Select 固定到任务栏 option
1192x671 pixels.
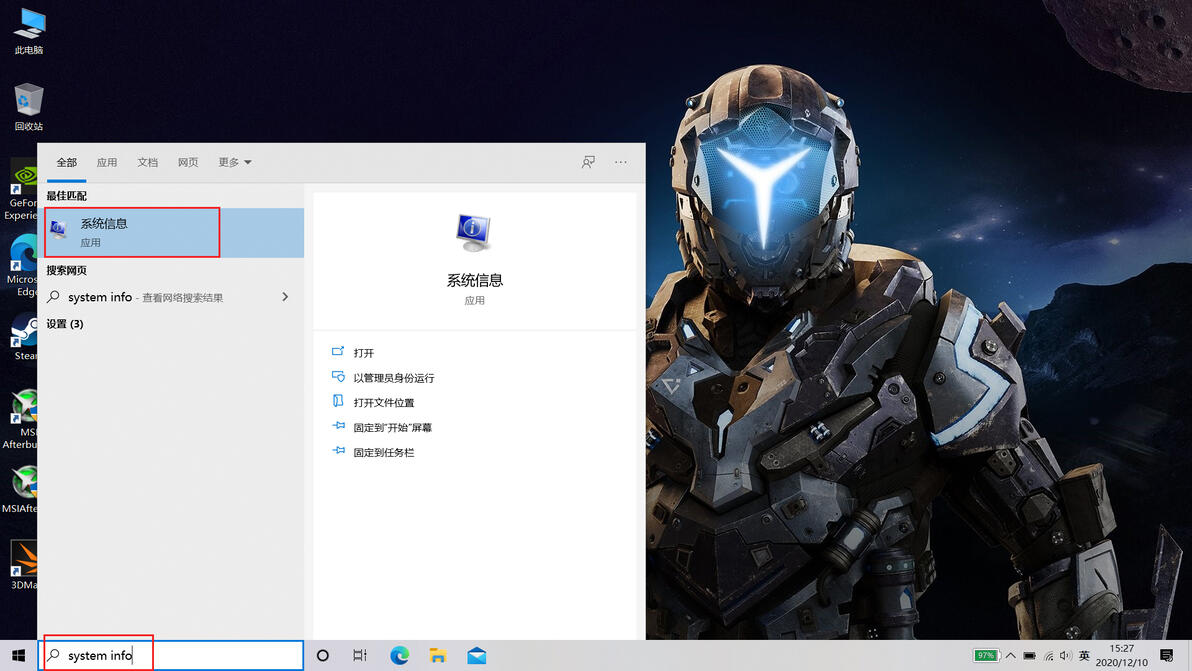(x=383, y=453)
